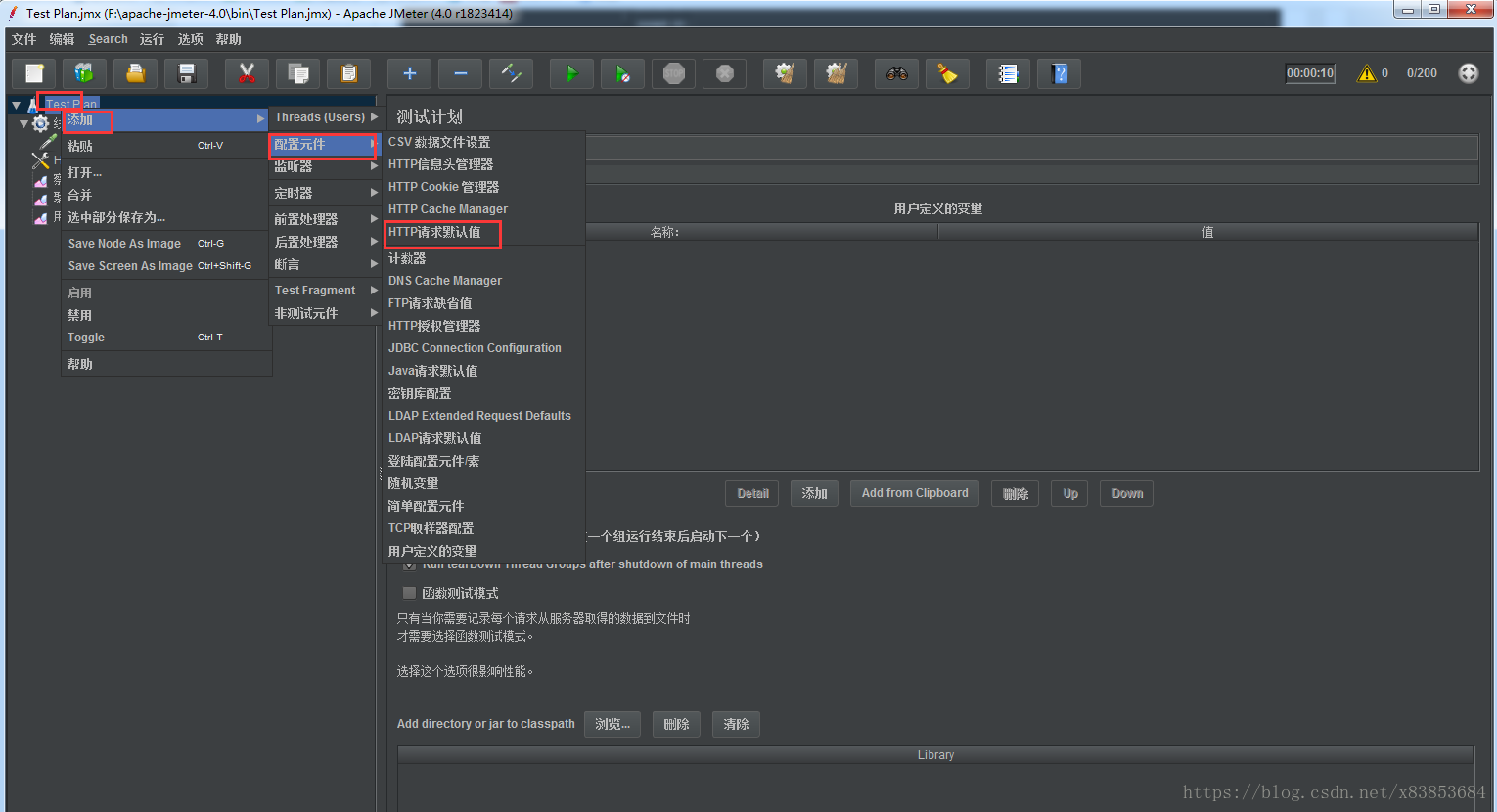This screenshot has height=812, width=1497.
Task: Click the Add from Clipboard button
Action: point(915,494)
